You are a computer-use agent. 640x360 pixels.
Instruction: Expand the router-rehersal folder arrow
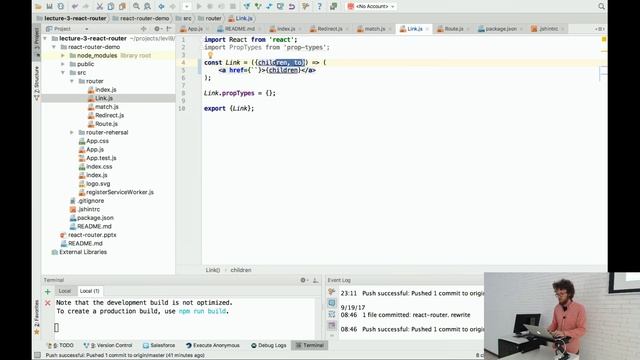[x=72, y=132]
